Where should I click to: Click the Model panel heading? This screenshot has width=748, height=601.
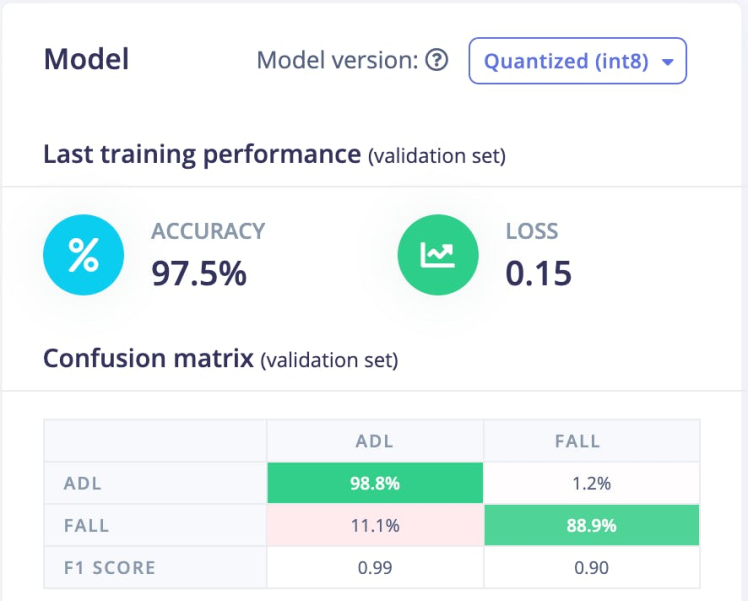86,59
